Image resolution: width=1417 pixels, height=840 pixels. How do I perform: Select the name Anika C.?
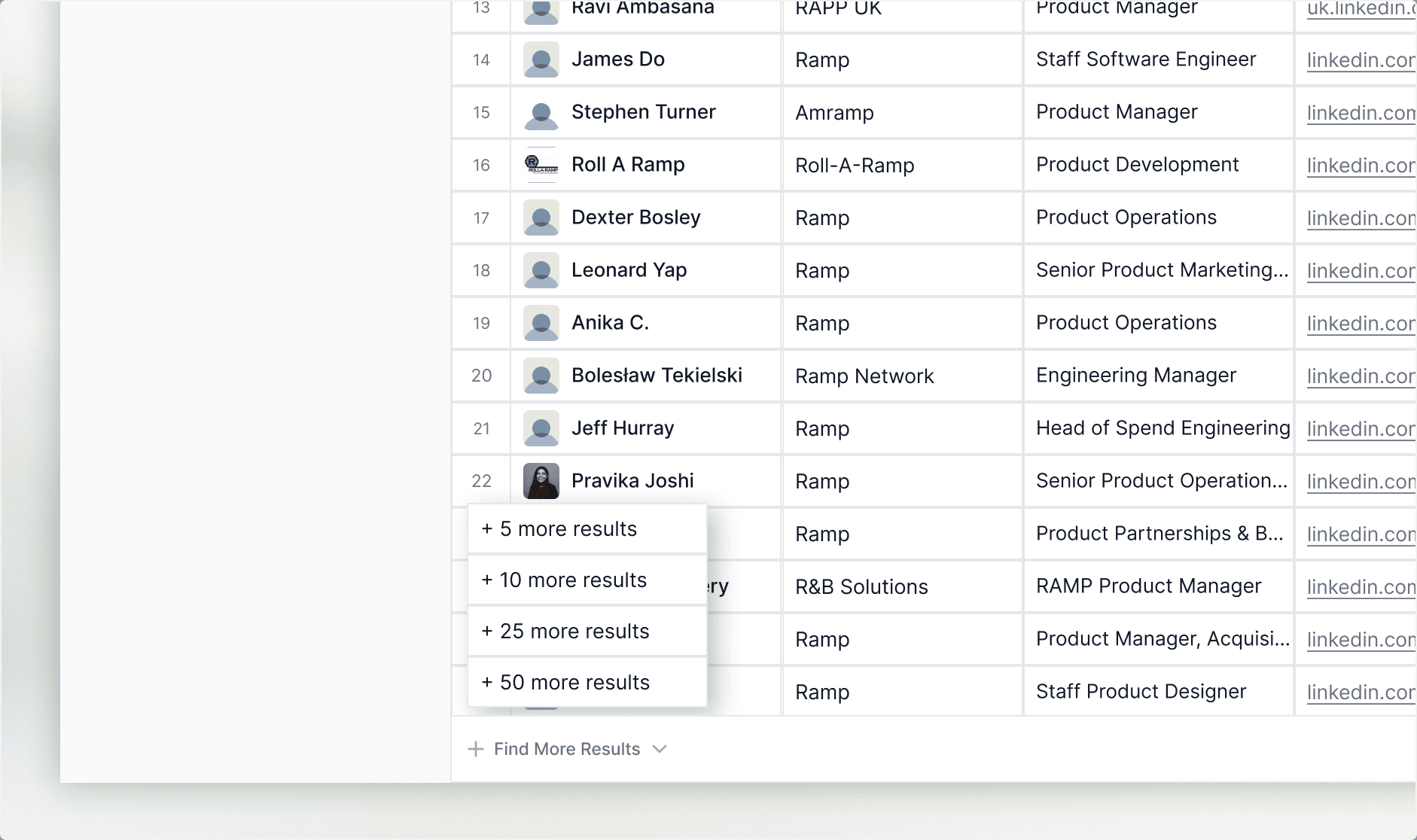tap(610, 323)
